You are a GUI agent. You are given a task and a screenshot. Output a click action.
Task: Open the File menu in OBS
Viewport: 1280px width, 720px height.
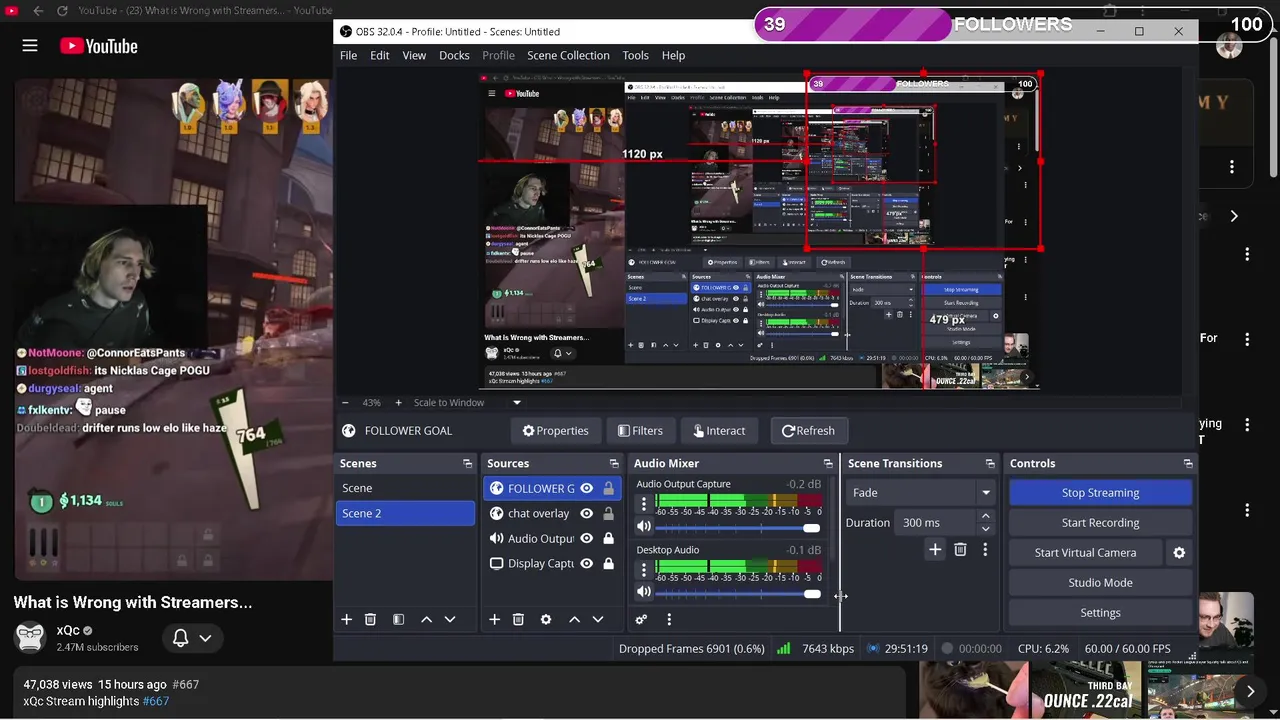(348, 55)
